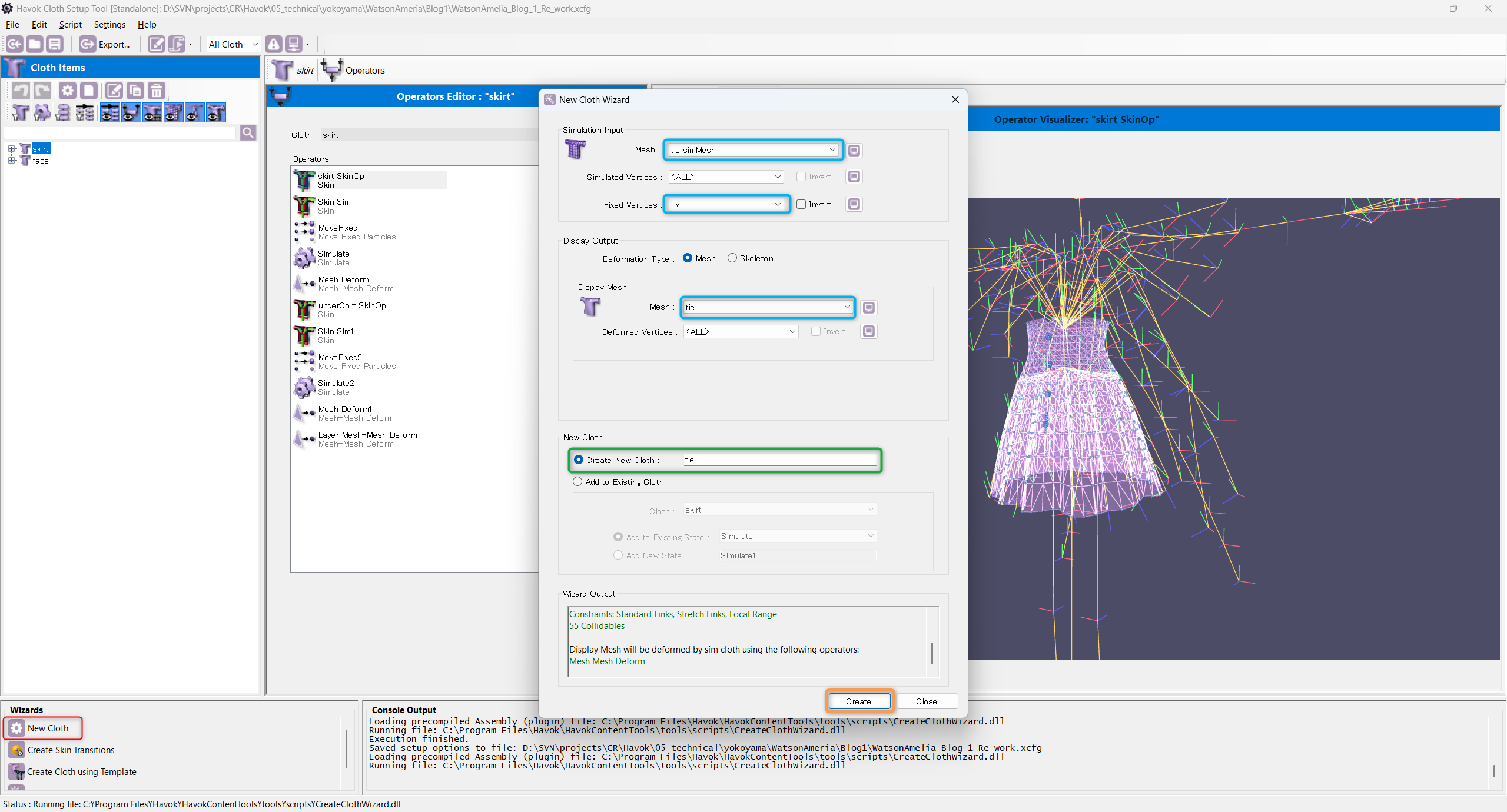
Task: Select the Mesh deformation type radio button
Action: [x=688, y=258]
